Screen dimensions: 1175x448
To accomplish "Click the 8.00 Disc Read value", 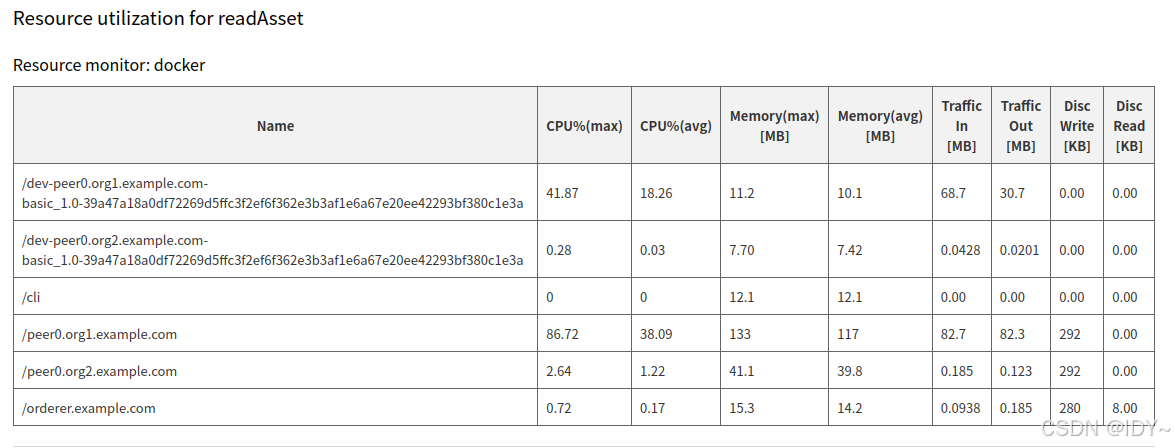I will click(1125, 408).
